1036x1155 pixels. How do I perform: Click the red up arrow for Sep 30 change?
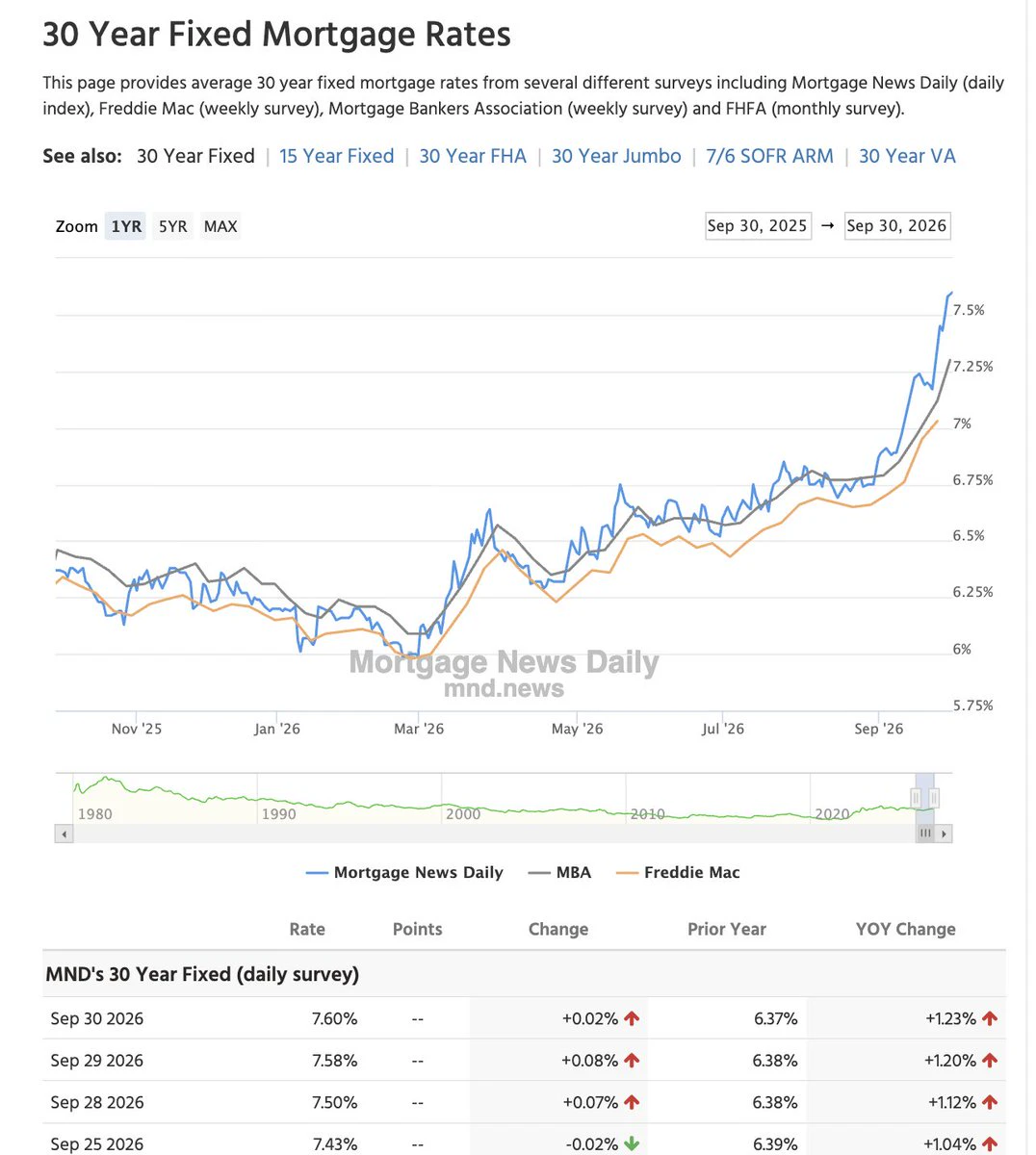[632, 1018]
